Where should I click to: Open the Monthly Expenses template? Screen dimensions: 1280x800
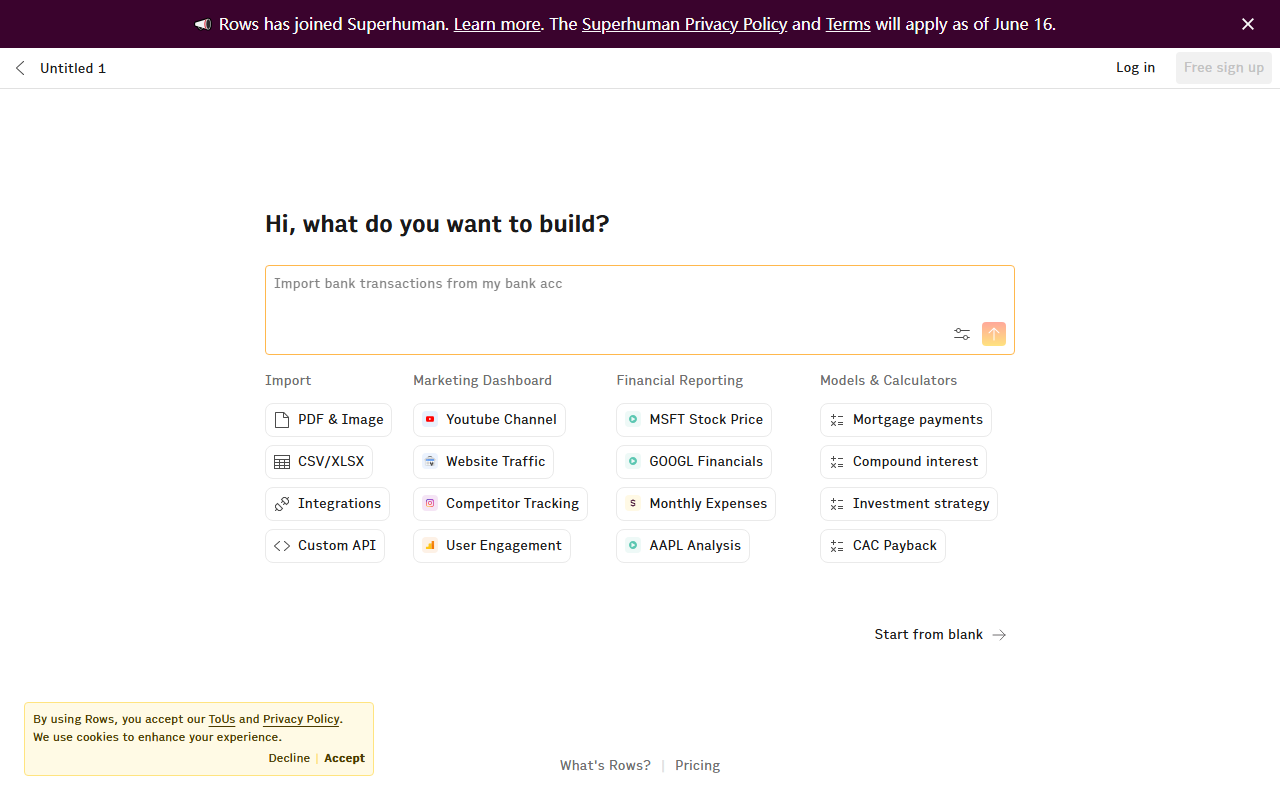click(696, 504)
